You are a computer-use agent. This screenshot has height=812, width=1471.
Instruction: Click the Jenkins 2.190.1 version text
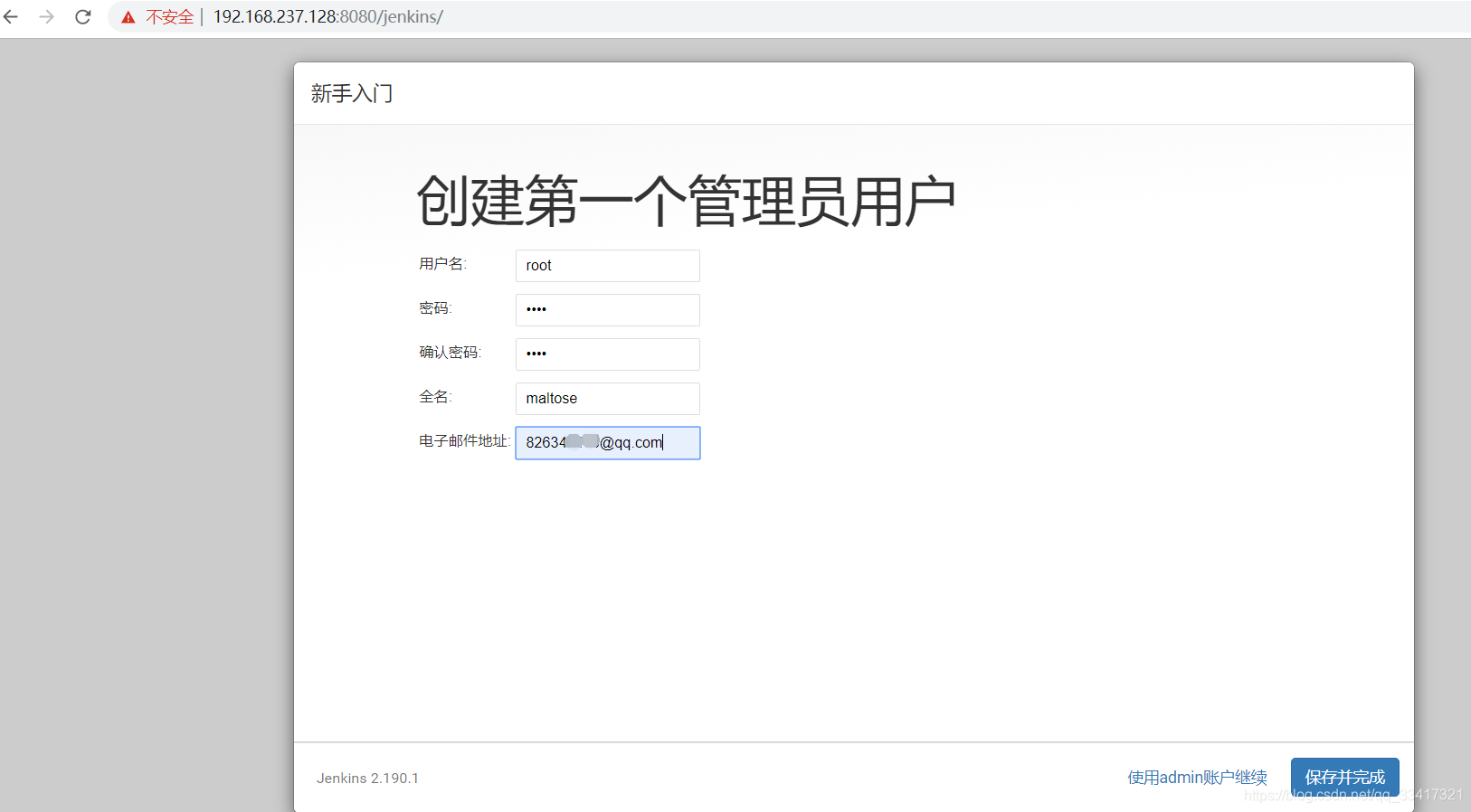367,779
